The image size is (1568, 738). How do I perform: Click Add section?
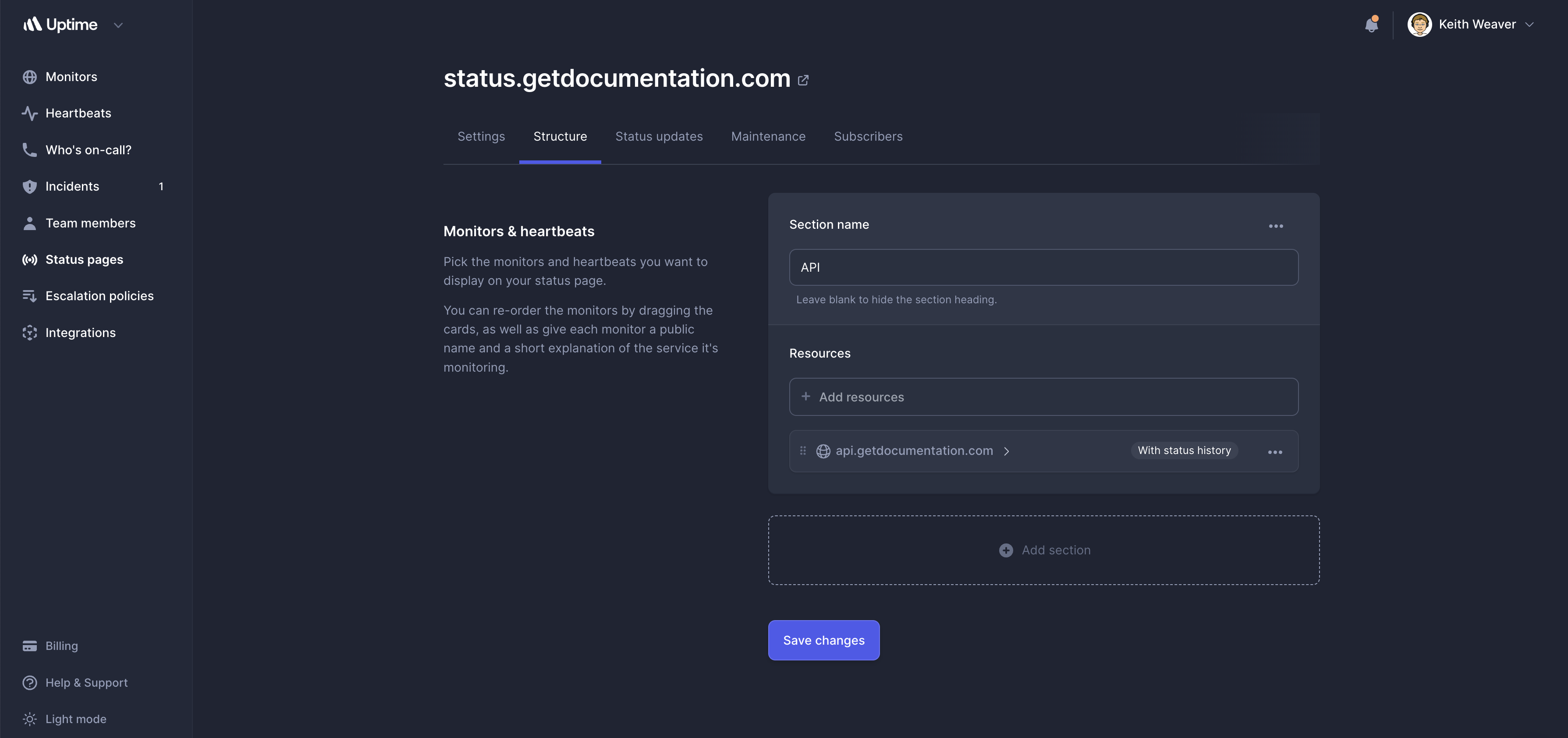coord(1044,550)
